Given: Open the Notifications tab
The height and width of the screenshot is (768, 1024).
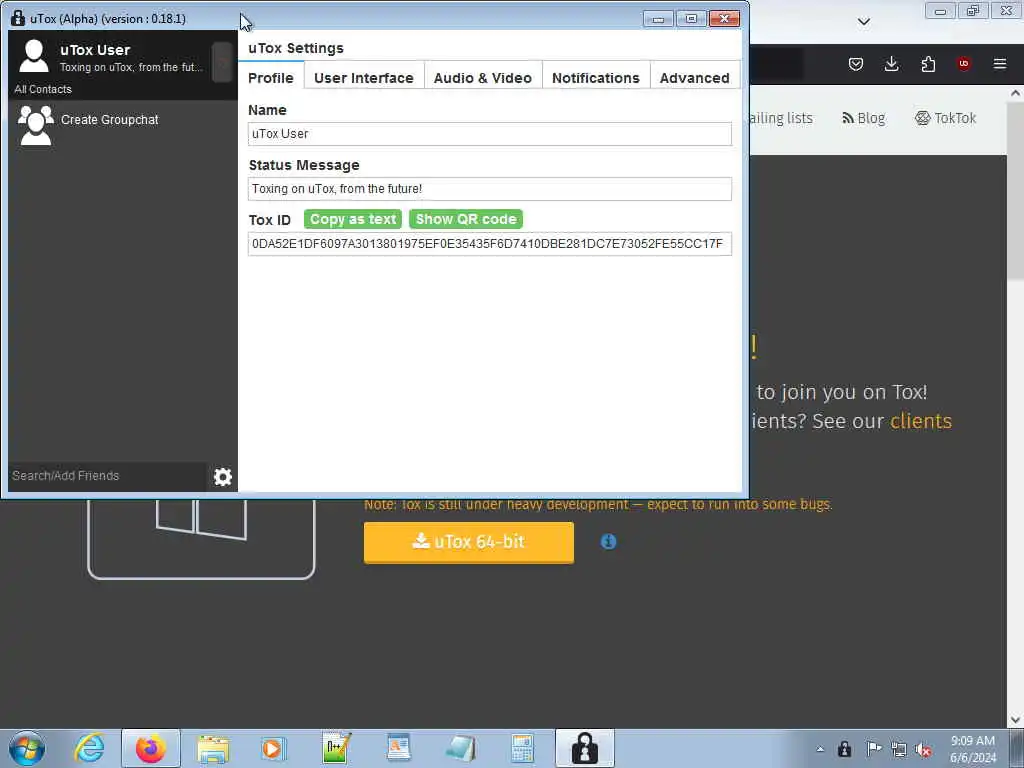Looking at the screenshot, I should tap(596, 78).
